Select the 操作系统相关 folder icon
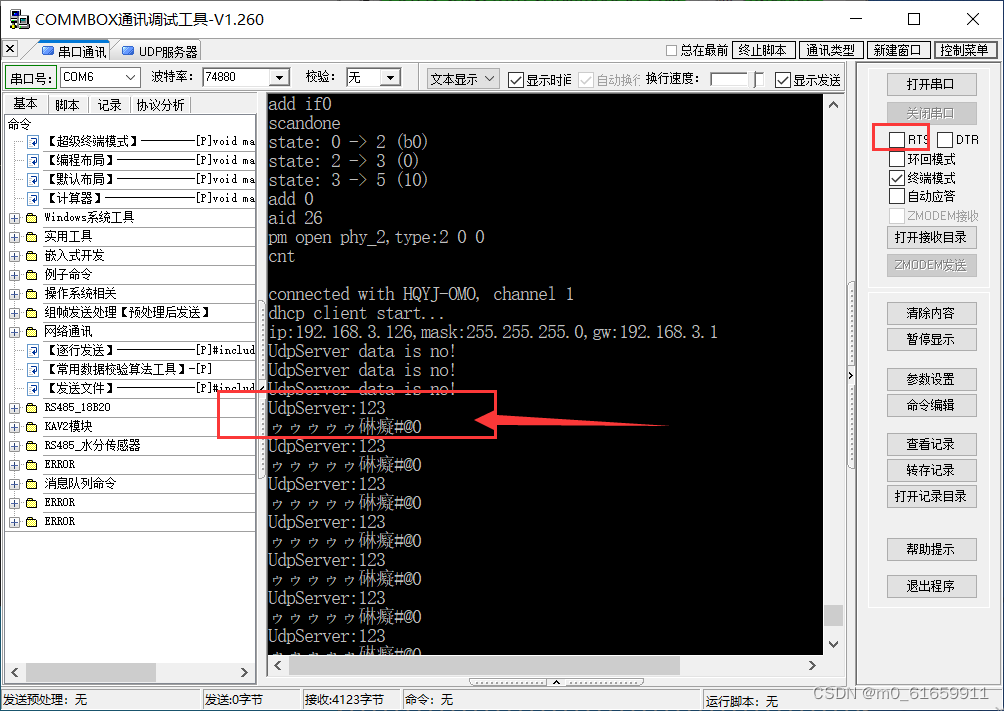The width and height of the screenshot is (1004, 711). coord(31,294)
